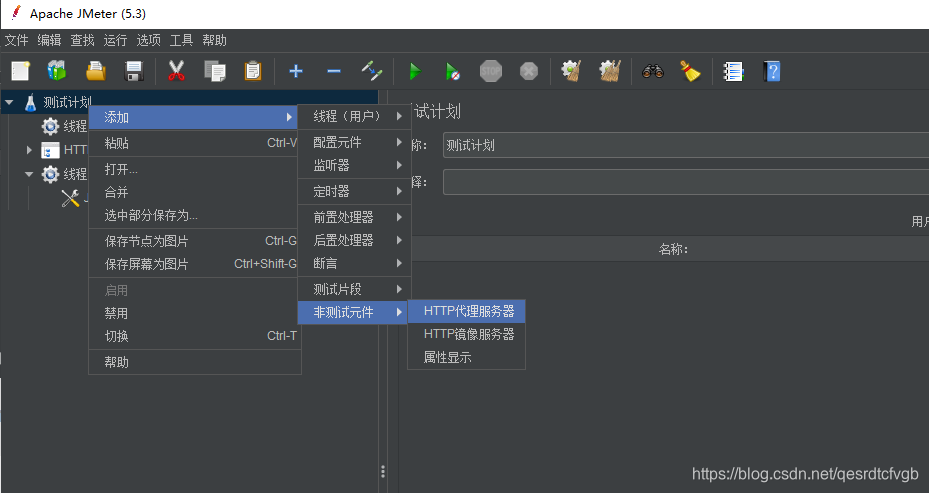Expand 监听器 submenu

354,165
